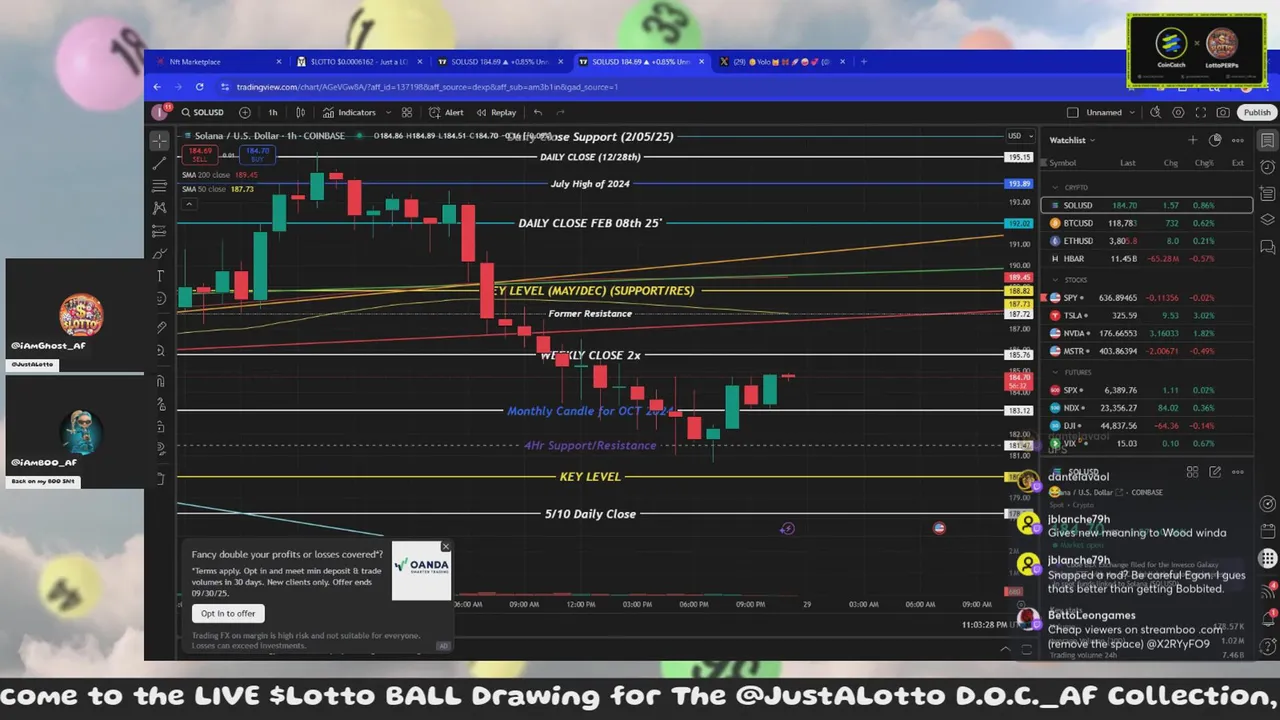Select the trend line drawing tool
The width and height of the screenshot is (1280, 720).
click(x=159, y=163)
